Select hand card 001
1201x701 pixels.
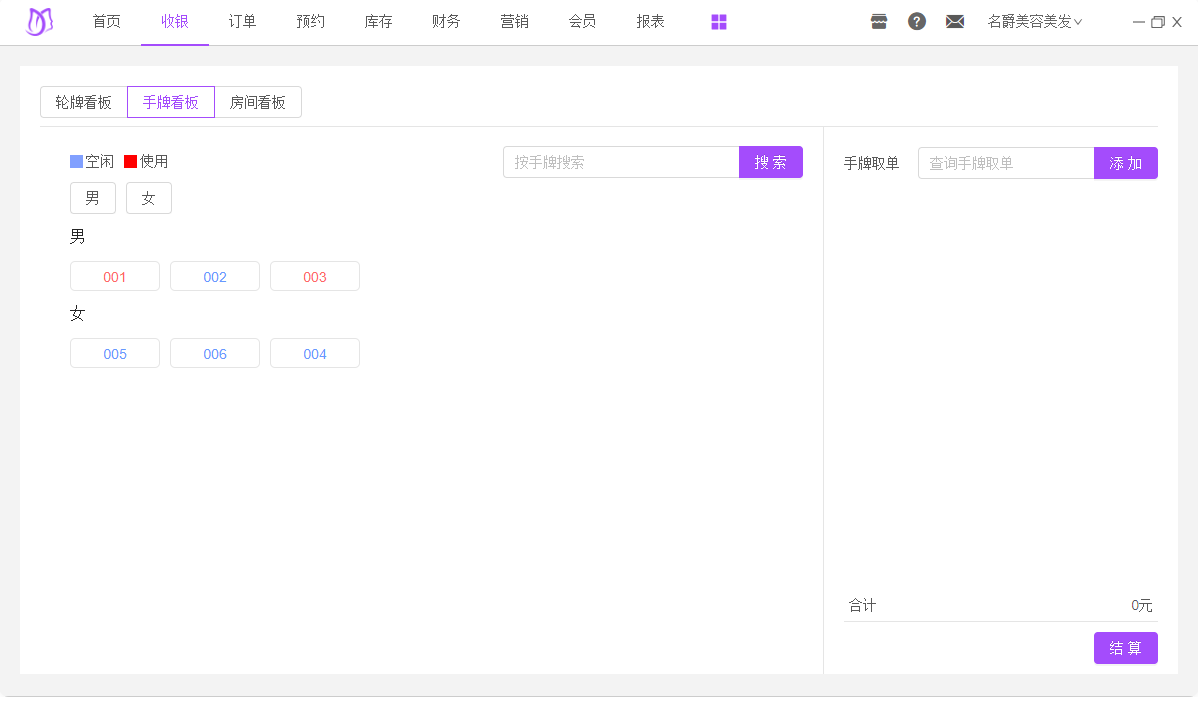(115, 277)
